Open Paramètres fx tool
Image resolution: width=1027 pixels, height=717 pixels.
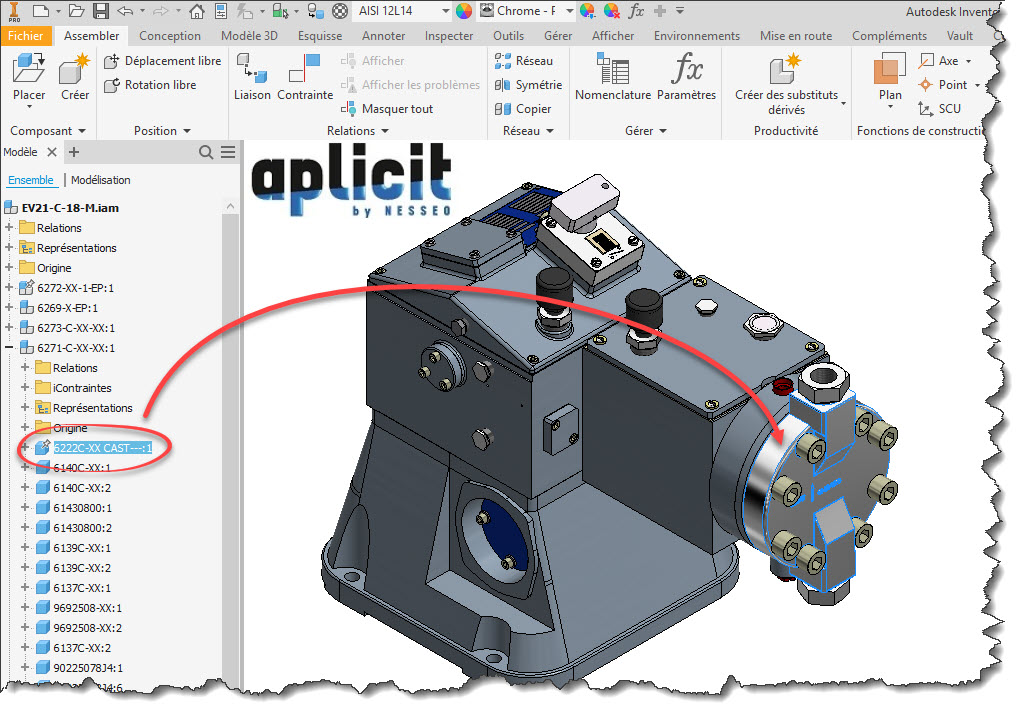coord(686,76)
